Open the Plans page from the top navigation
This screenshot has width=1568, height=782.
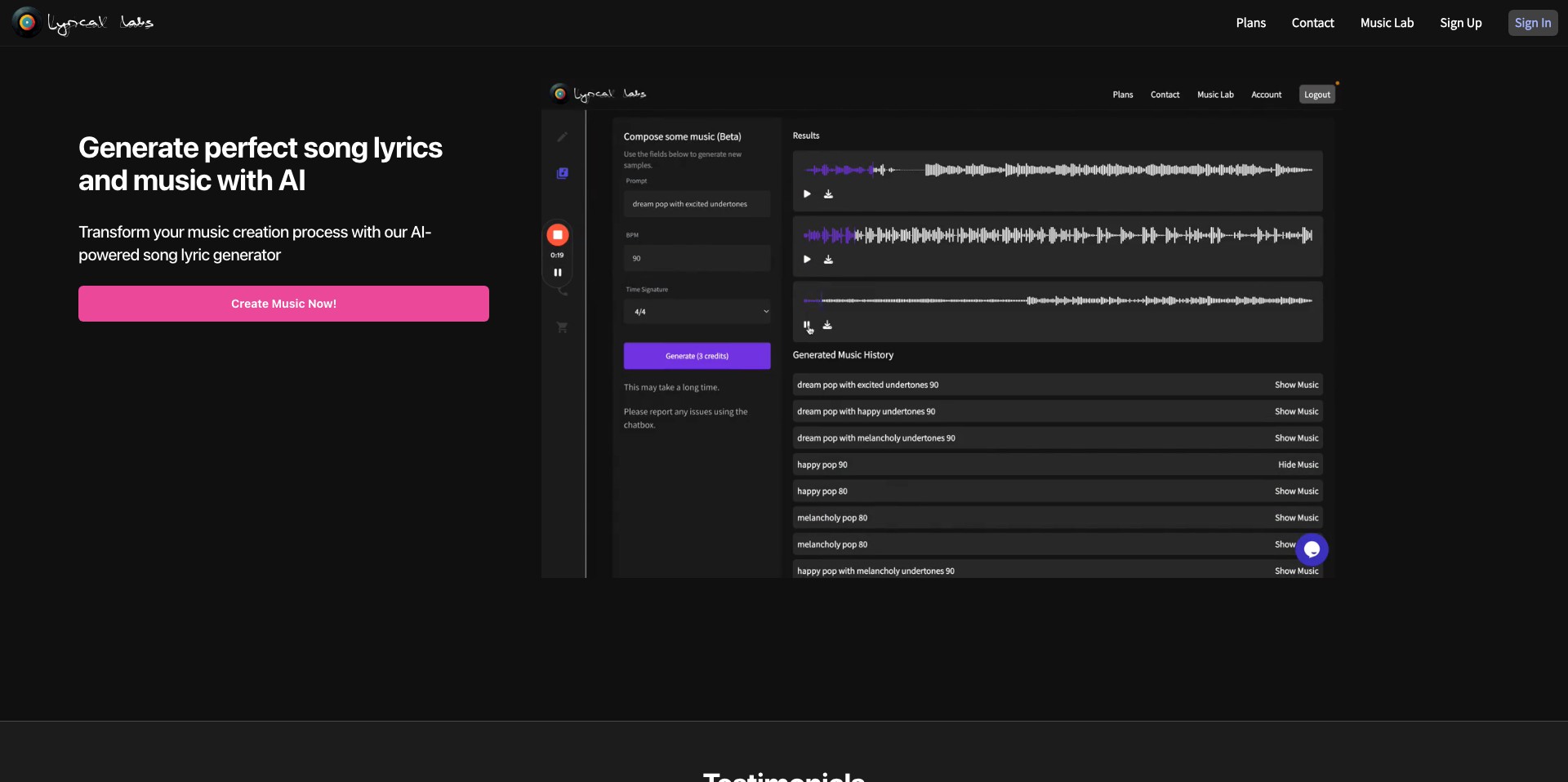pyautogui.click(x=1250, y=23)
